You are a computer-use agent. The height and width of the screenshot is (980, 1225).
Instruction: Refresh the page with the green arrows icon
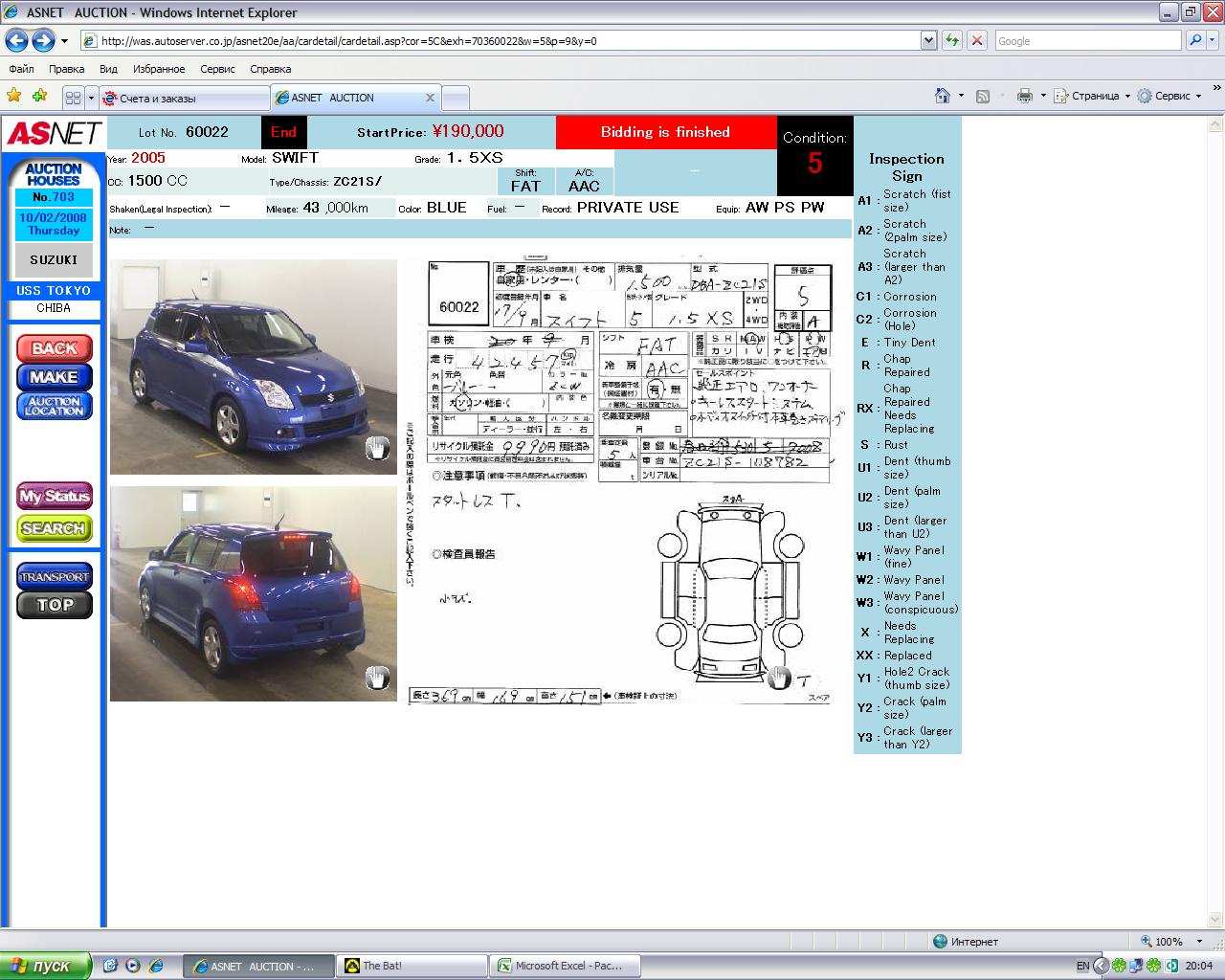tap(952, 41)
